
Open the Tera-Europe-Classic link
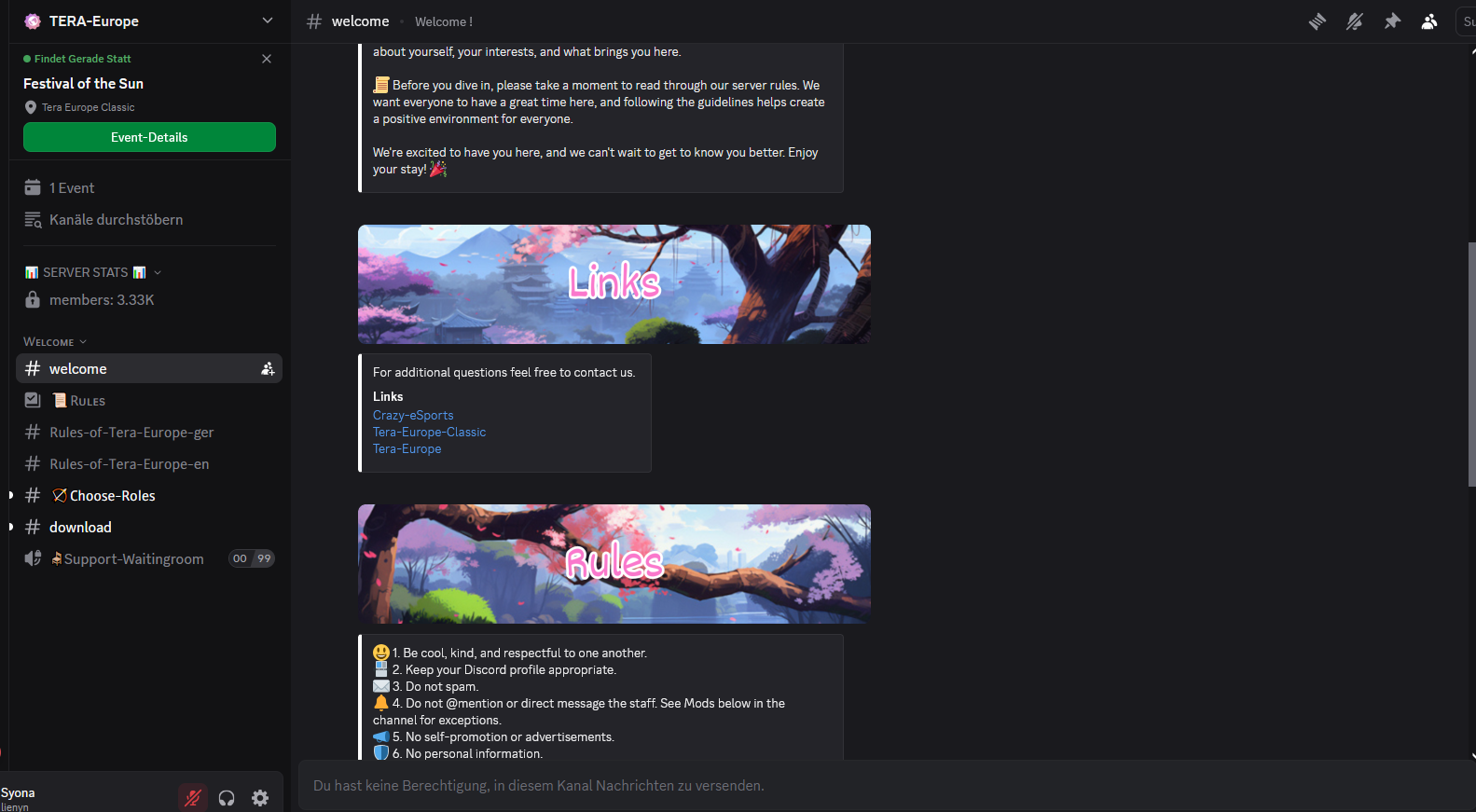(x=429, y=432)
